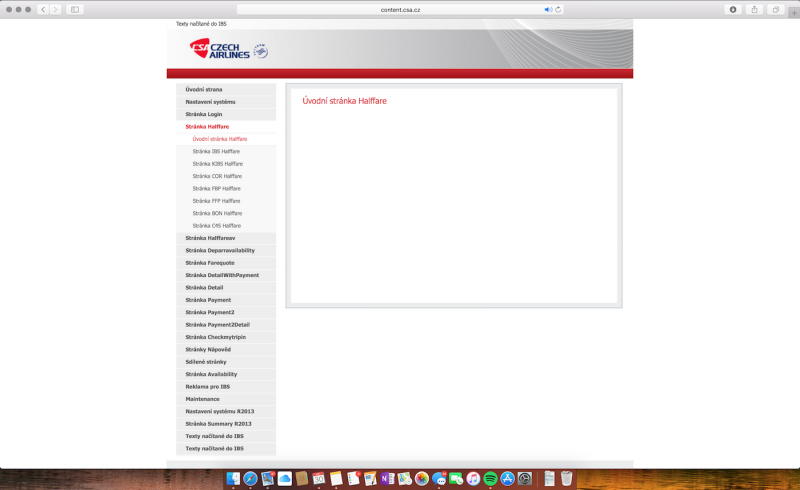
Task: Show Safari downloads
Action: [733, 9]
